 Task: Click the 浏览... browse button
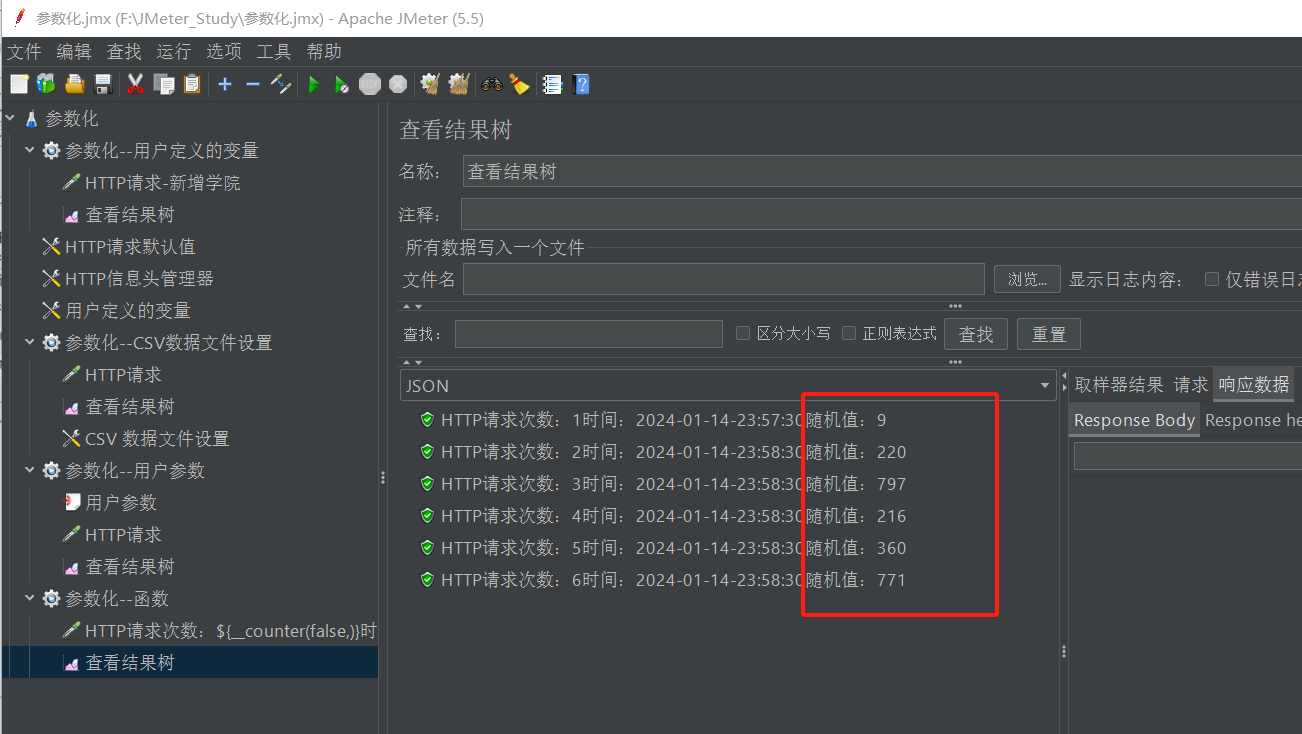tap(1027, 279)
